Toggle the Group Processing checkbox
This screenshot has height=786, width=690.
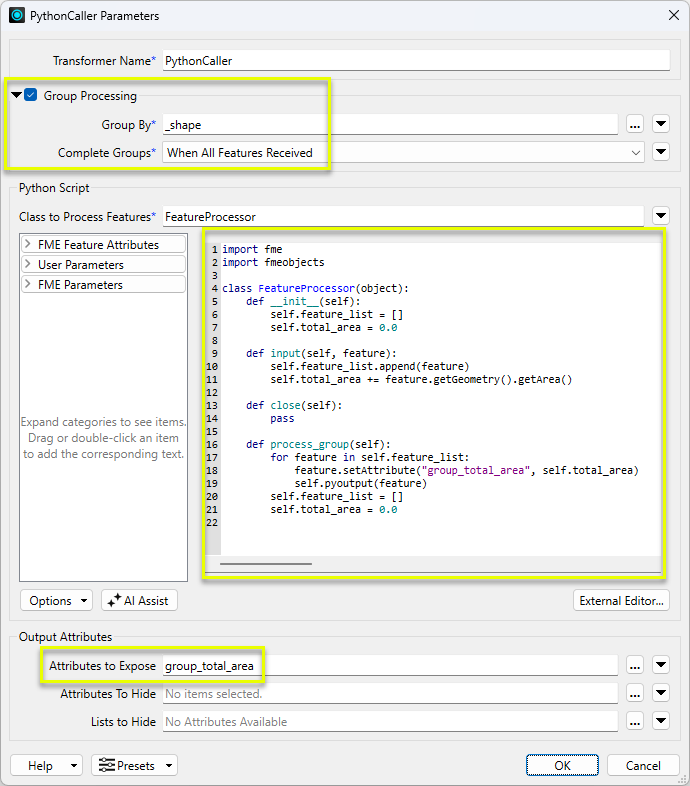[31, 96]
